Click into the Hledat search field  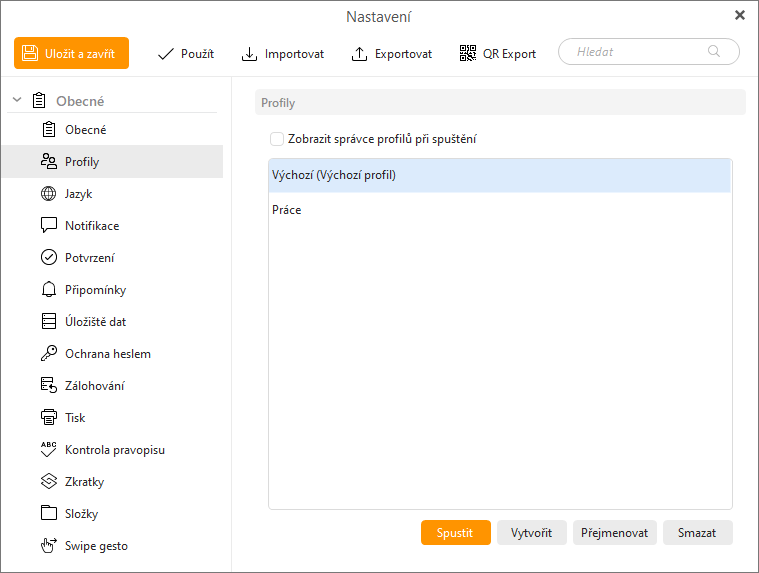tap(638, 52)
